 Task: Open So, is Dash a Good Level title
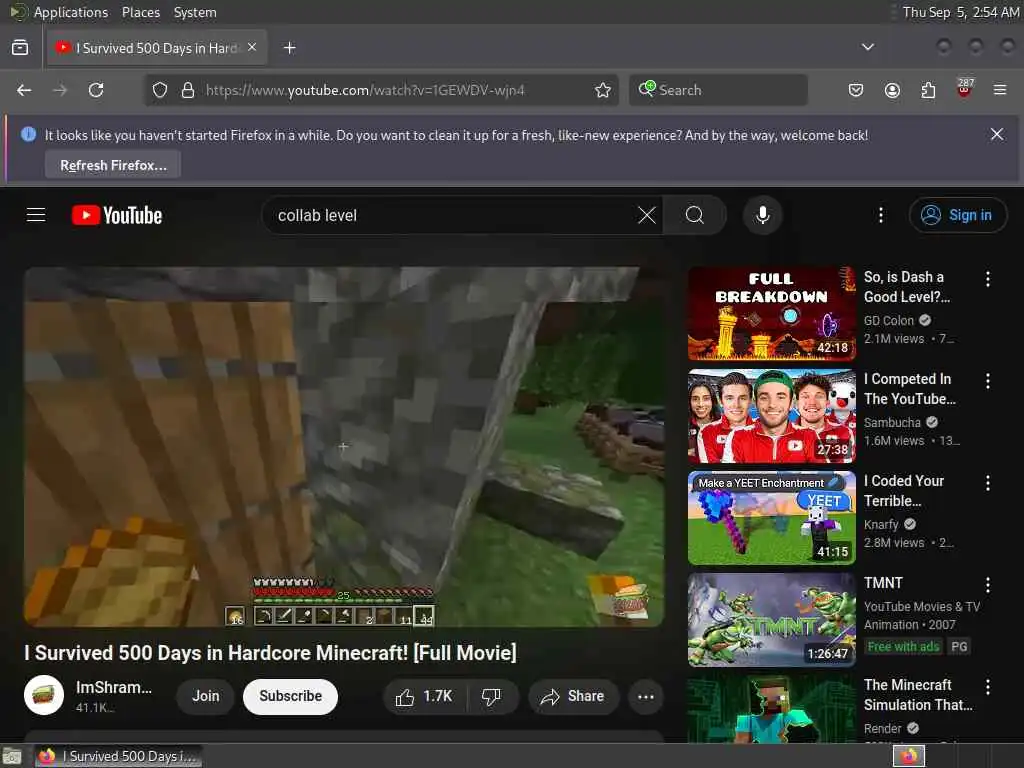906,287
